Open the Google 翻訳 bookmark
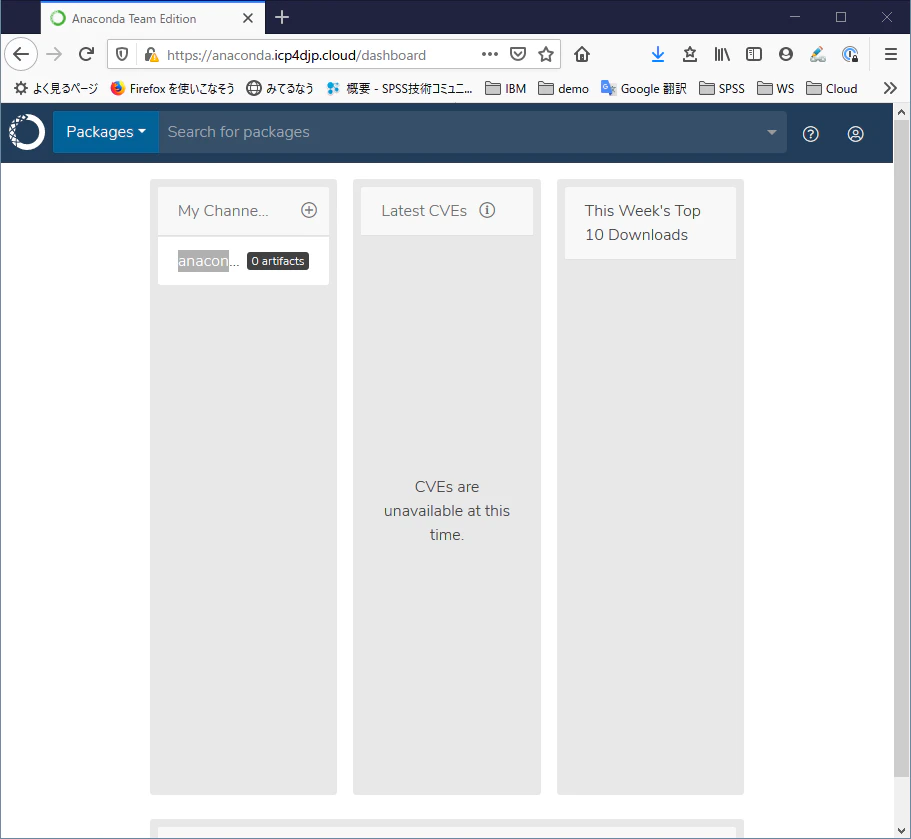Image resolution: width=911 pixels, height=839 pixels. [644, 88]
